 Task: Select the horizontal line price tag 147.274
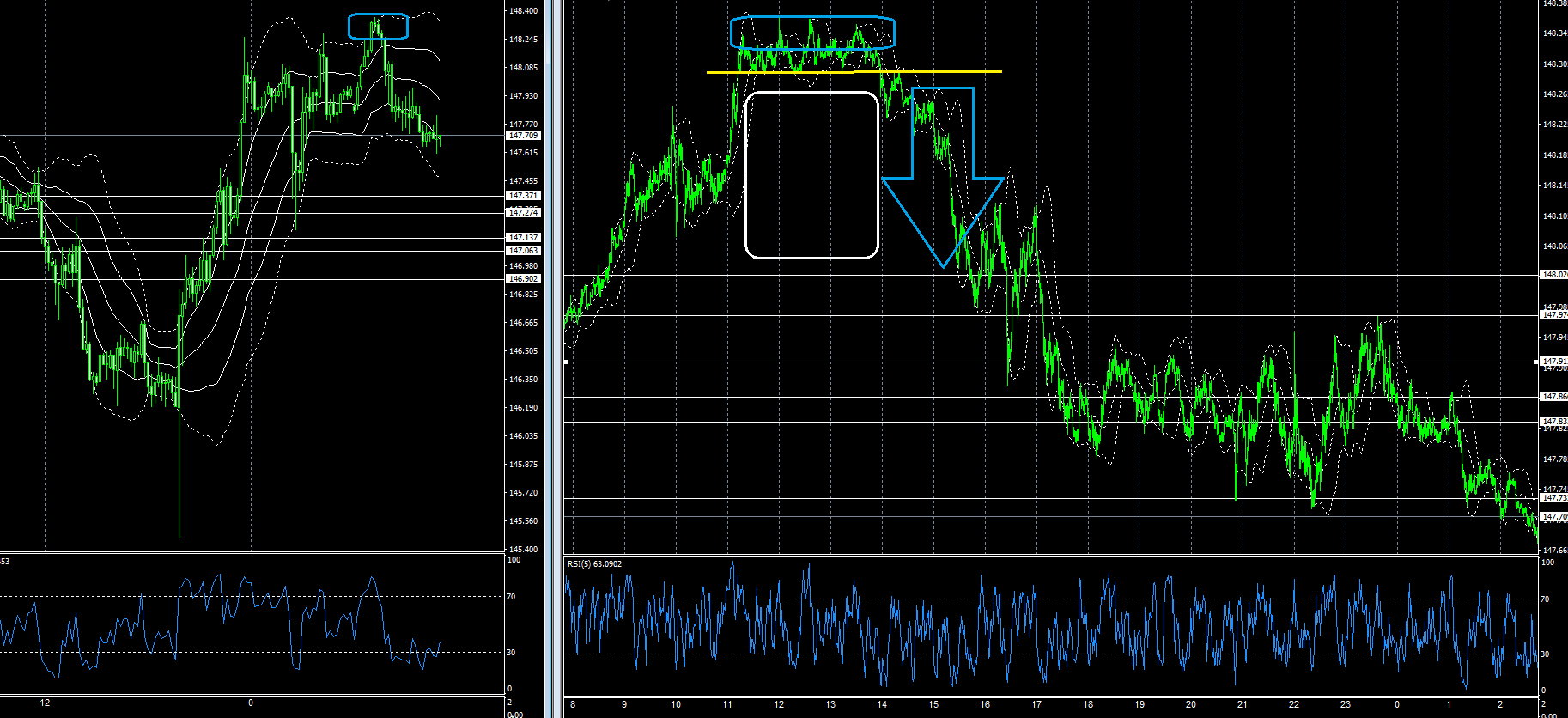pos(523,213)
